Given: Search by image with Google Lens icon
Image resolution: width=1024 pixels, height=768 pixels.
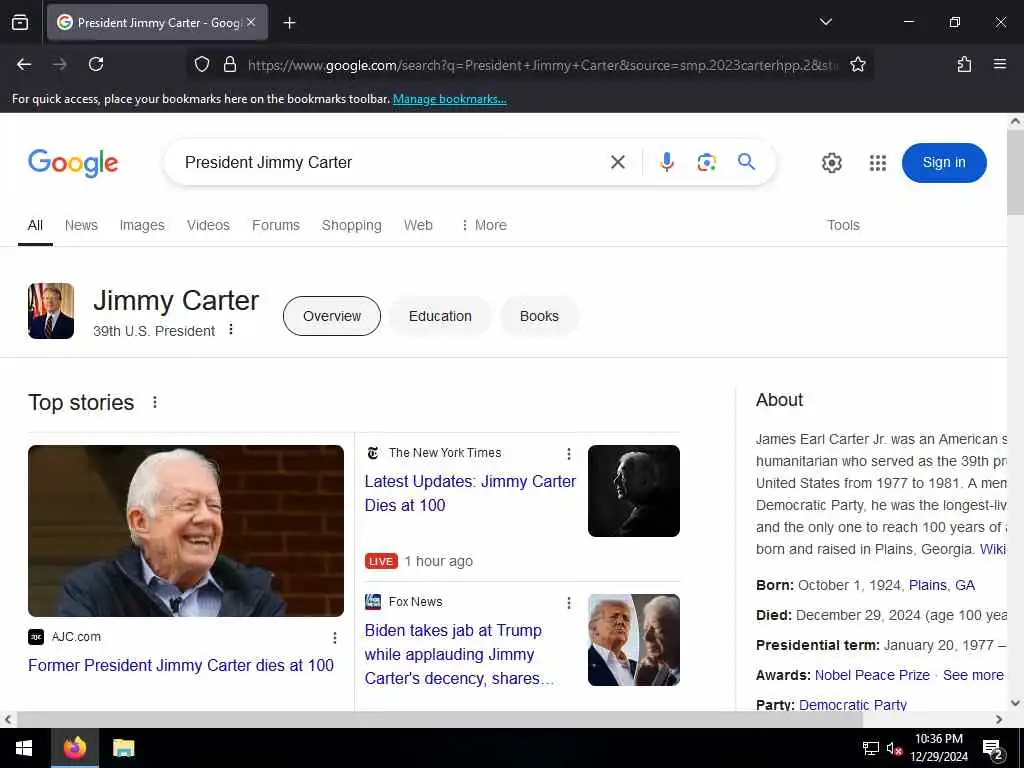Looking at the screenshot, I should coord(706,162).
